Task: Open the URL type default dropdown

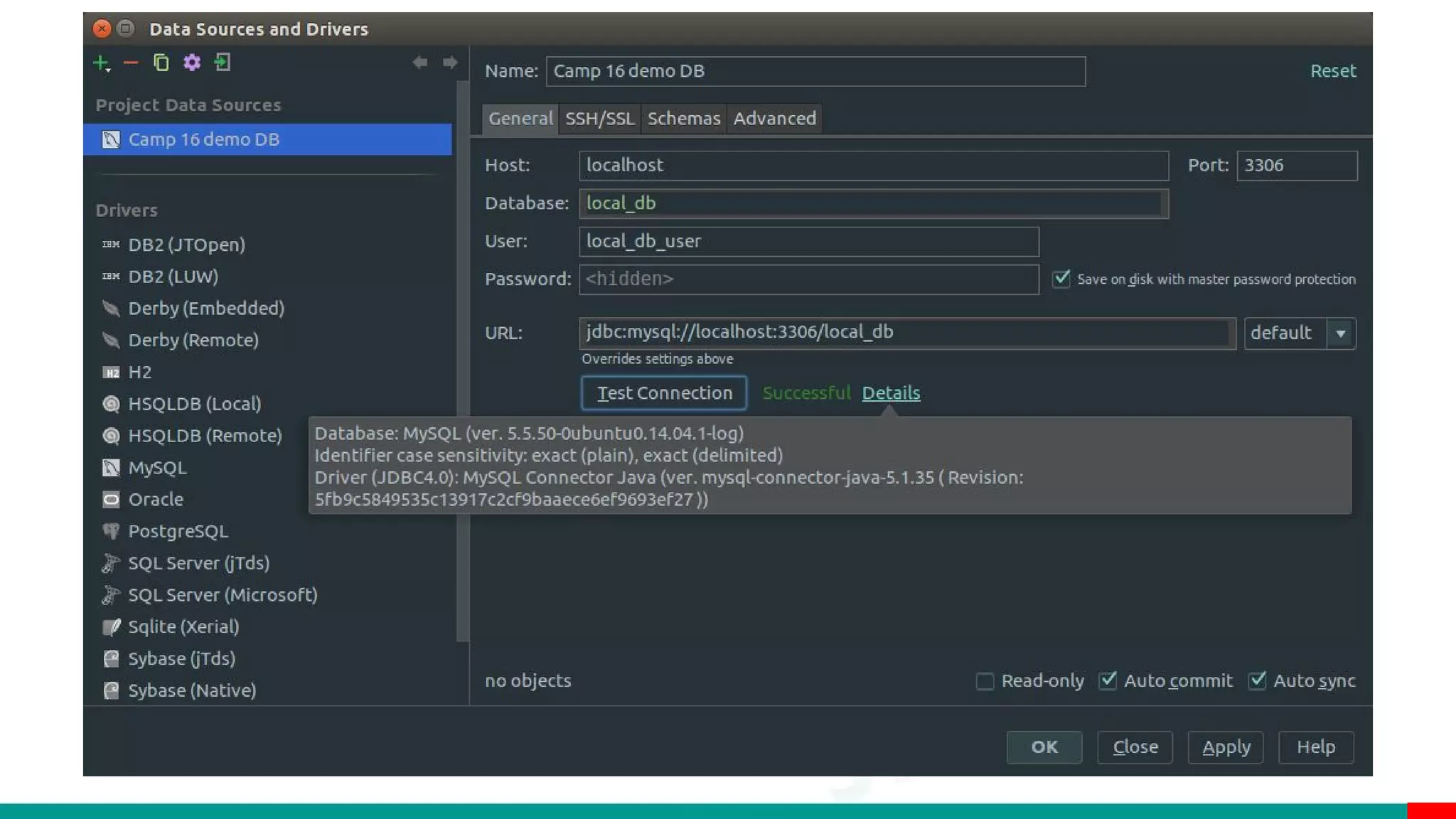Action: [x=1300, y=333]
